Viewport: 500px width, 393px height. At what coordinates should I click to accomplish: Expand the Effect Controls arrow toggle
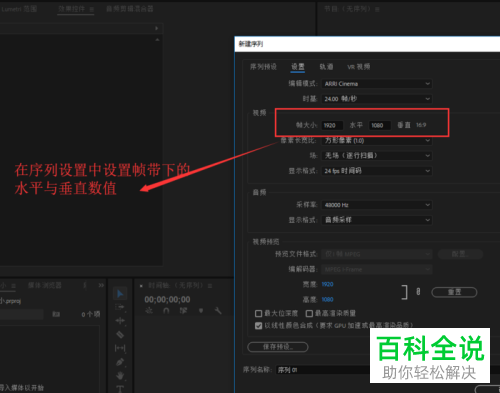[156, 28]
